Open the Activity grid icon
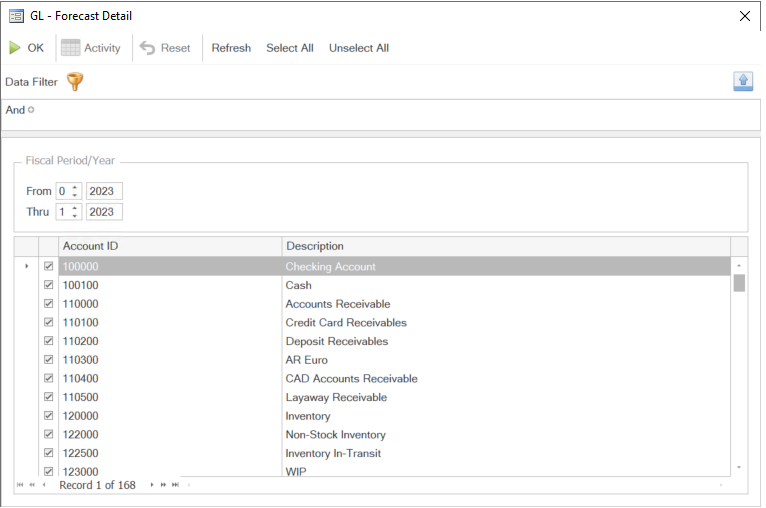The image size is (766, 508). (71, 48)
